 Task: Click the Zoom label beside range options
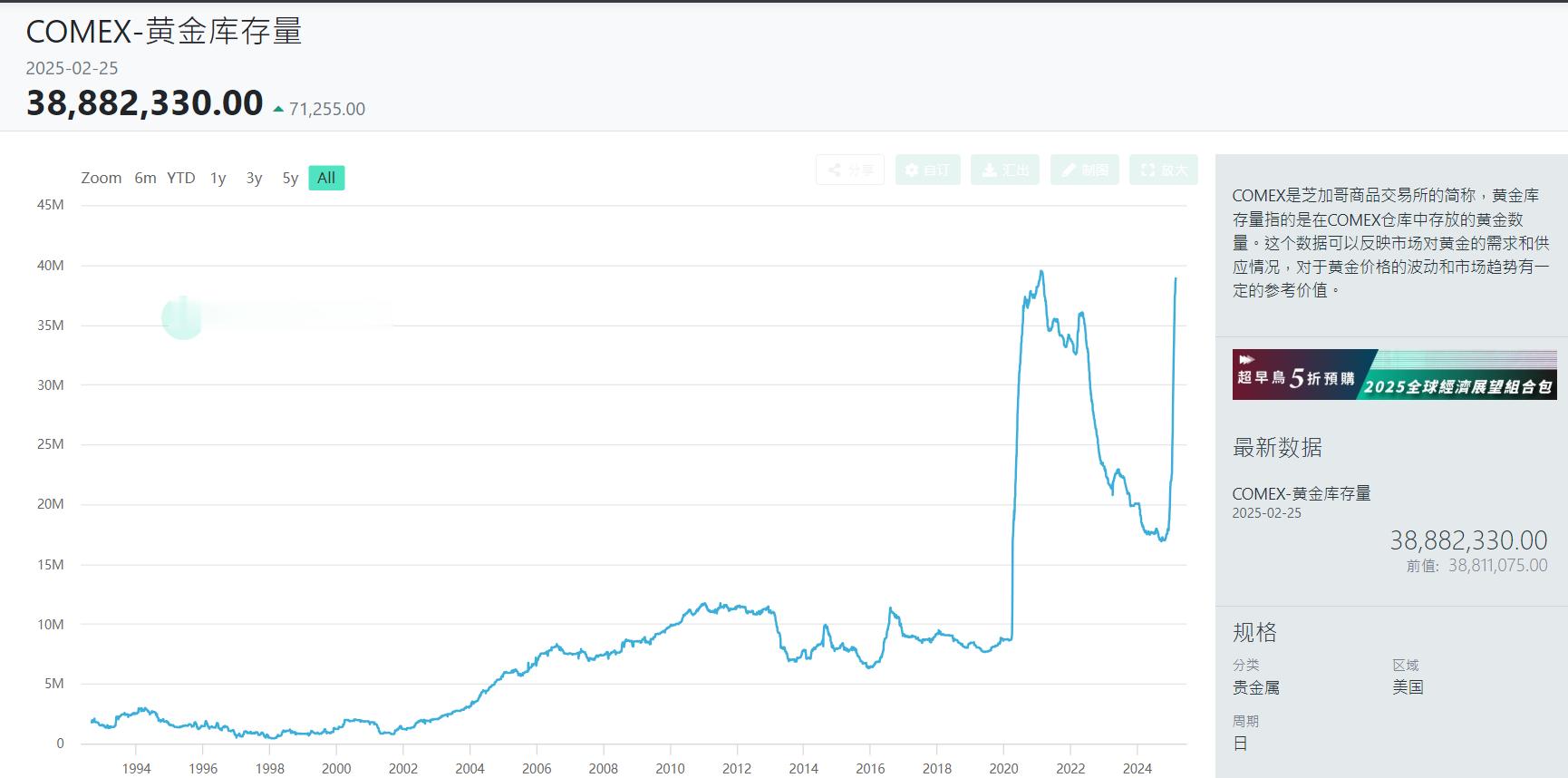coord(102,178)
